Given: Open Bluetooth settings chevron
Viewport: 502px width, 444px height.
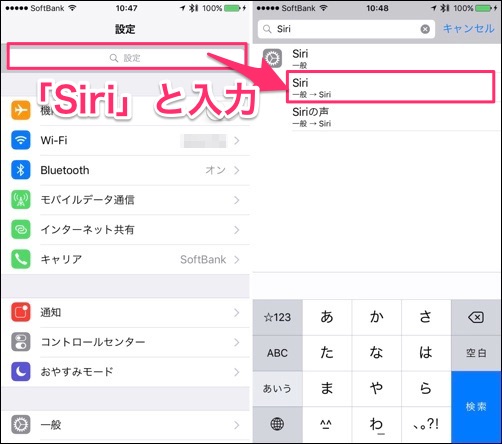Looking at the screenshot, I should pyautogui.click(x=237, y=170).
